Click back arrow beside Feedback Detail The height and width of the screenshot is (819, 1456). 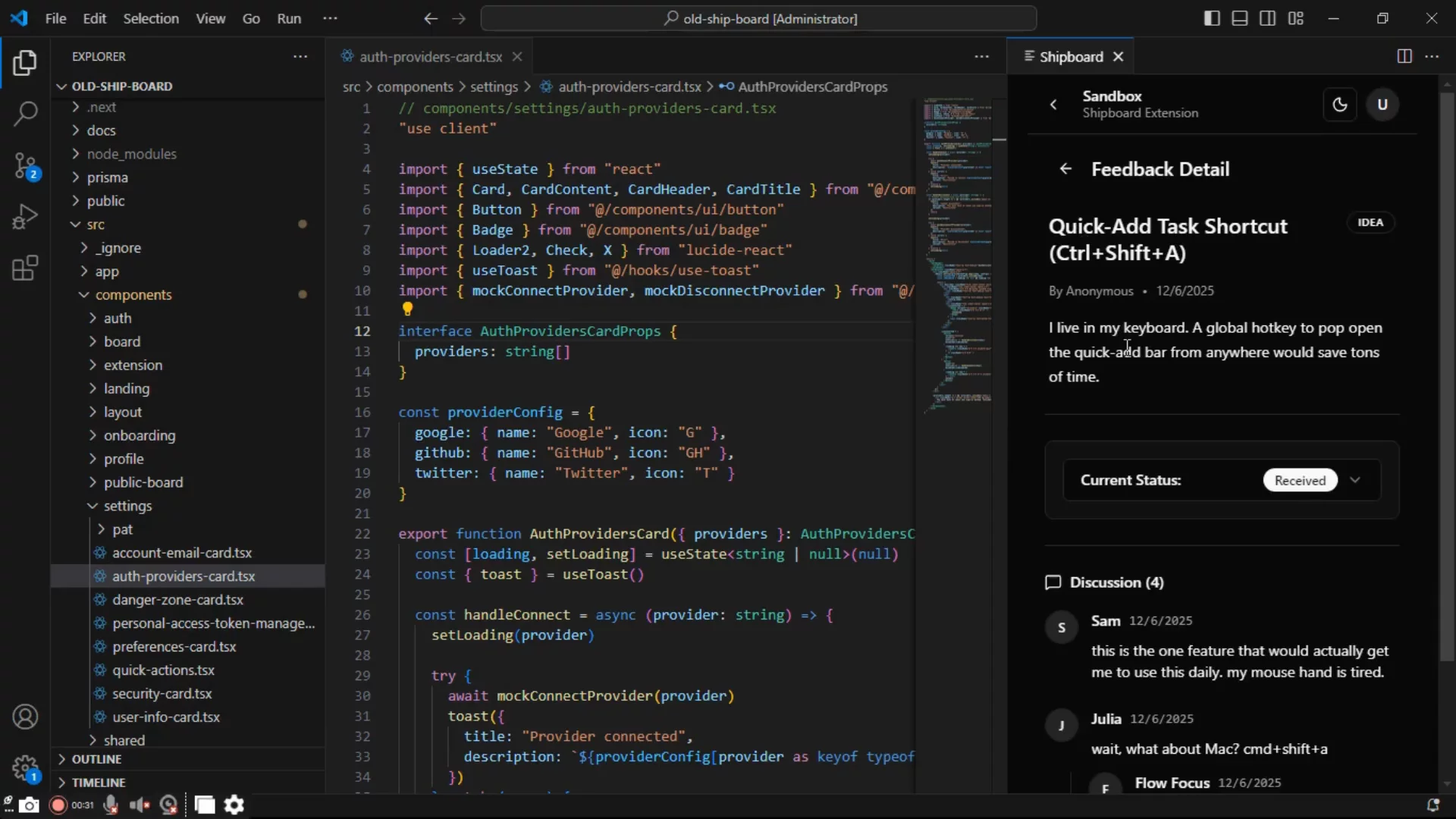[1065, 169]
